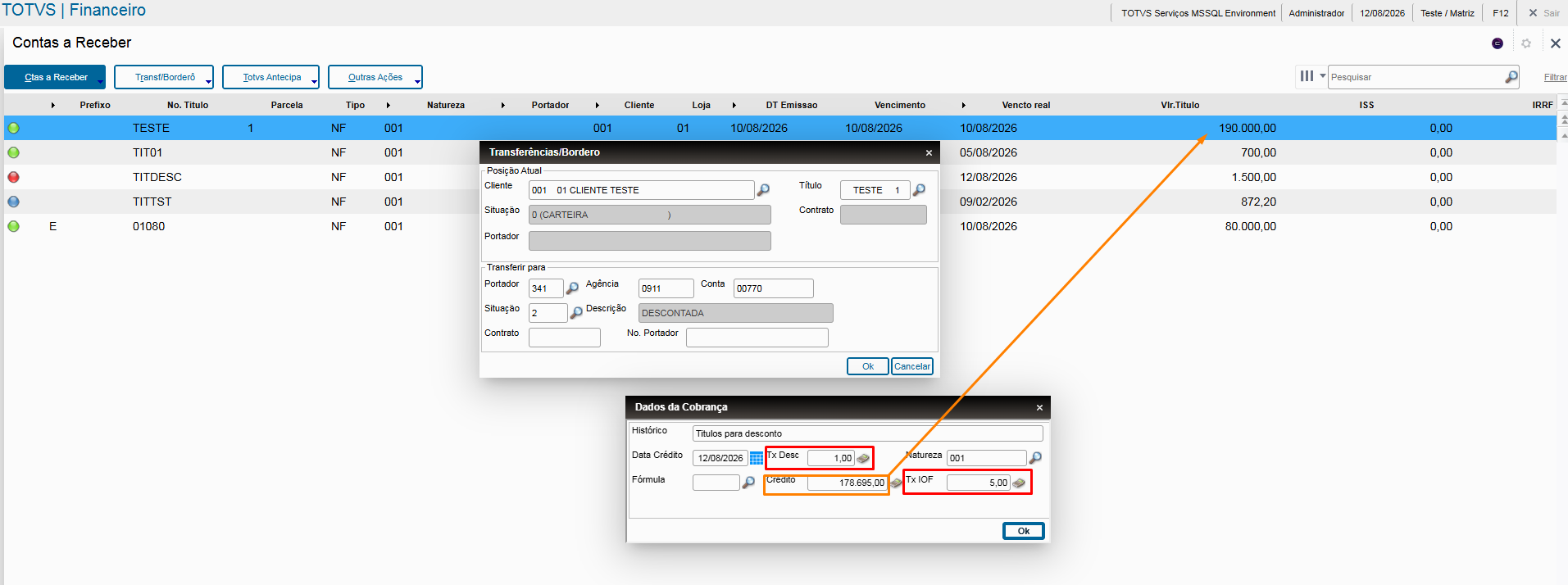The image size is (1568, 585).
Task: Click the dark round icon beside the star
Action: [1498, 43]
